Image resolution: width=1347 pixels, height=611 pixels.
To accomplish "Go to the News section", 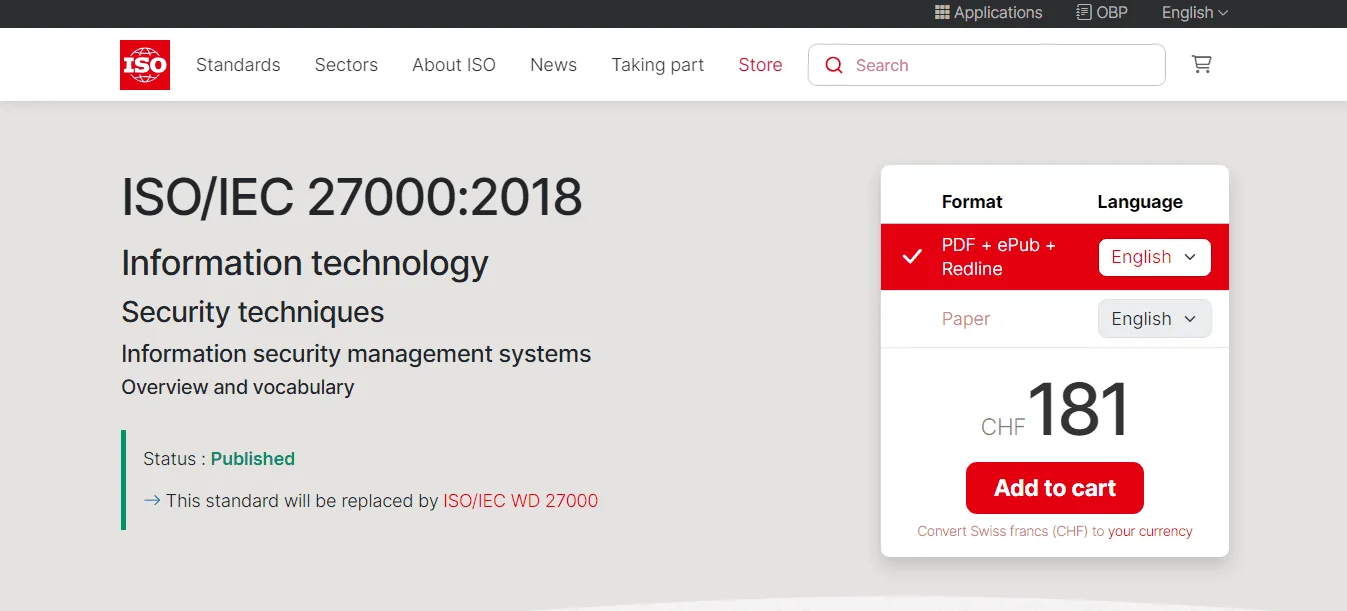I will [553, 65].
